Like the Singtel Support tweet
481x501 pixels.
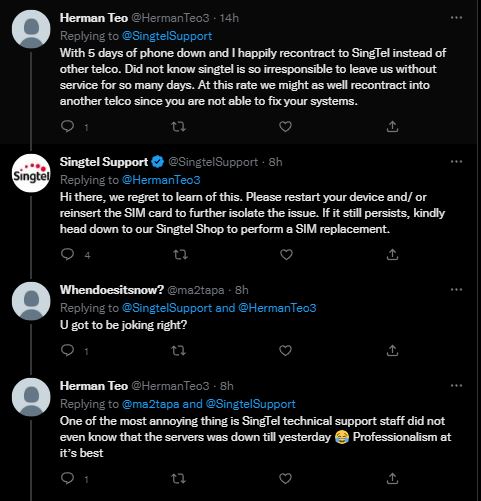tap(286, 255)
